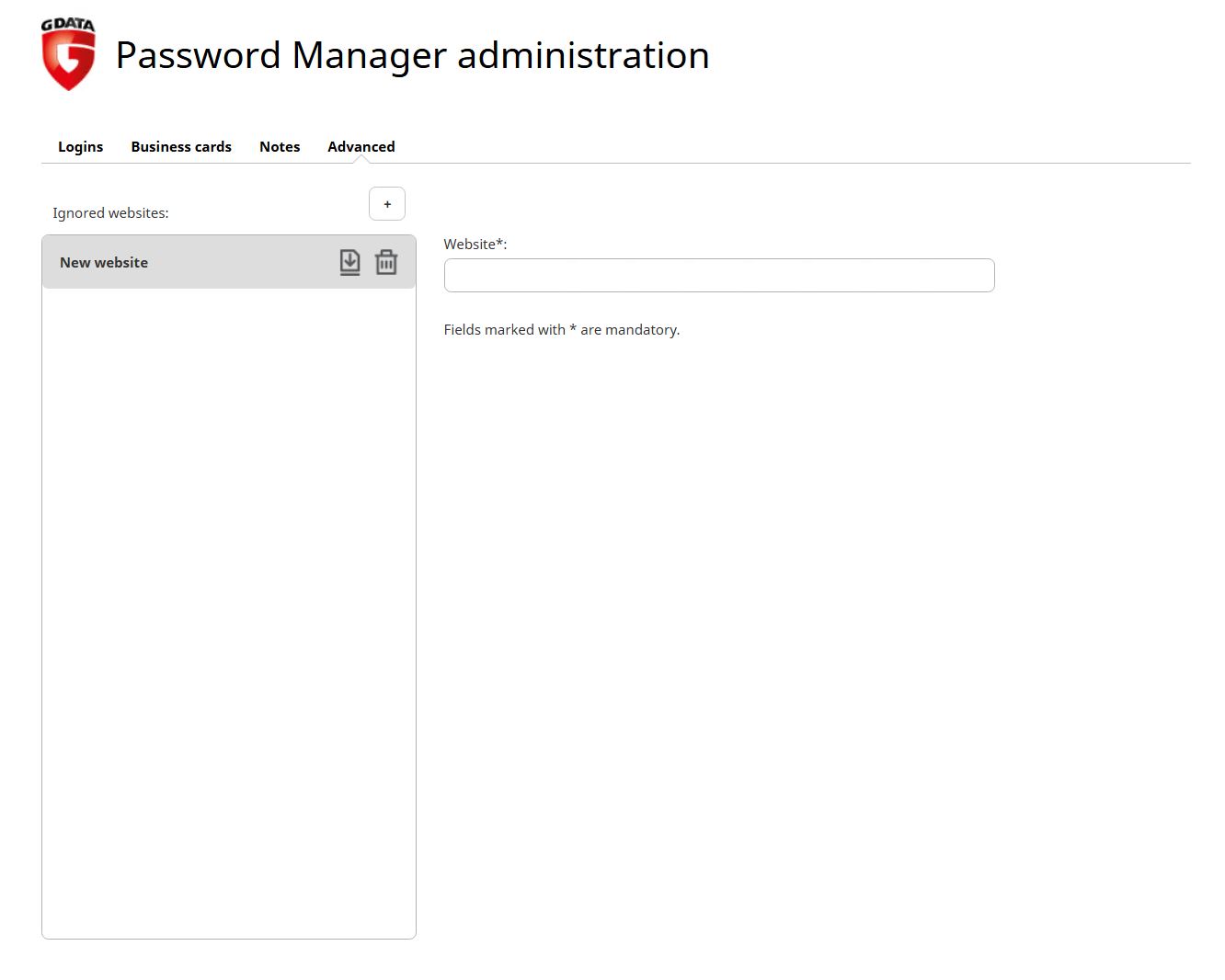Click the active-tab notch under Advanced
1225x980 pixels.
(x=361, y=160)
